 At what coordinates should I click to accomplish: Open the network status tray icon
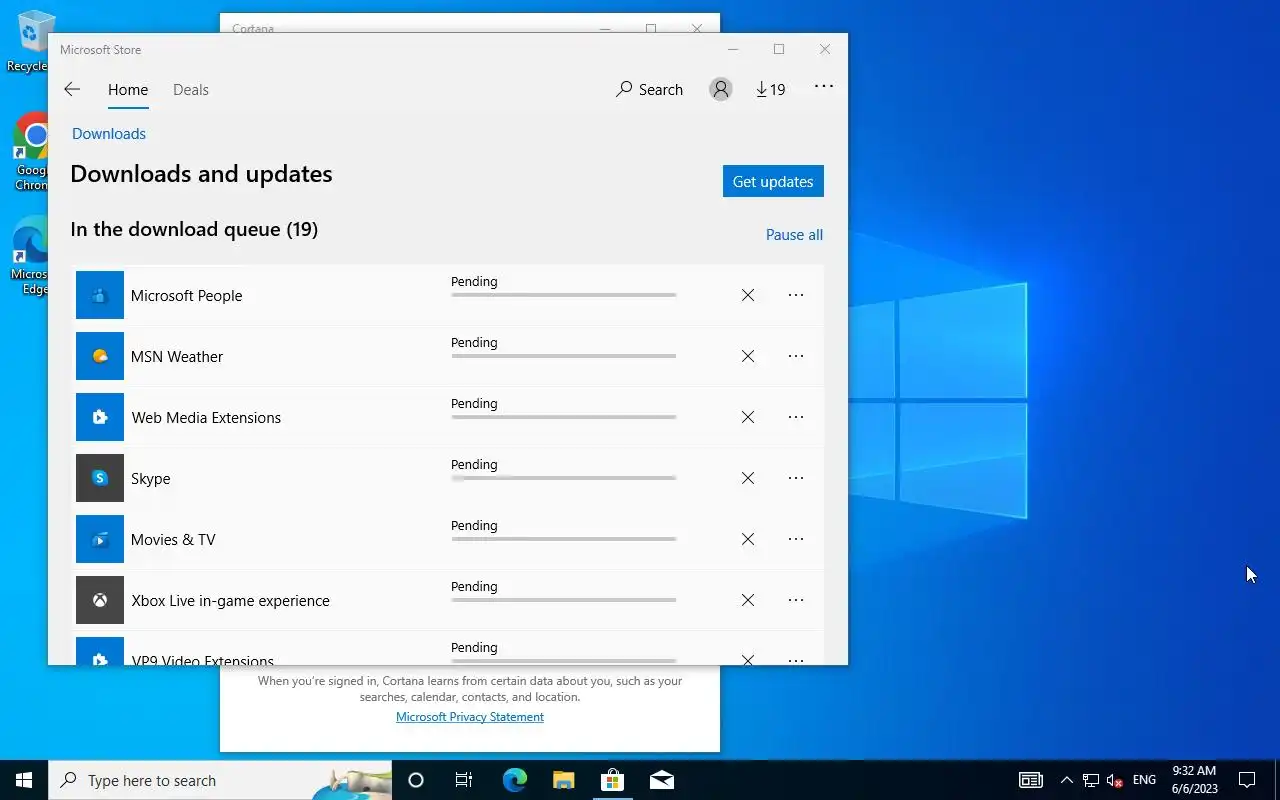coord(1091,780)
